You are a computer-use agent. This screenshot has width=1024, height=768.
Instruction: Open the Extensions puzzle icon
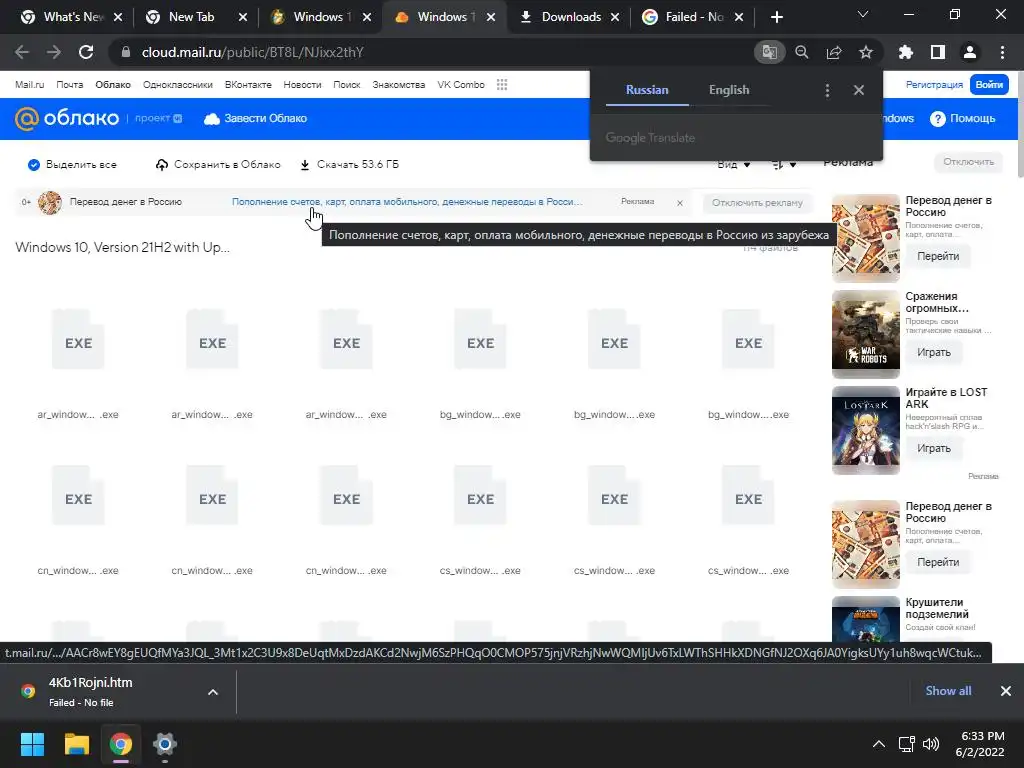906,52
